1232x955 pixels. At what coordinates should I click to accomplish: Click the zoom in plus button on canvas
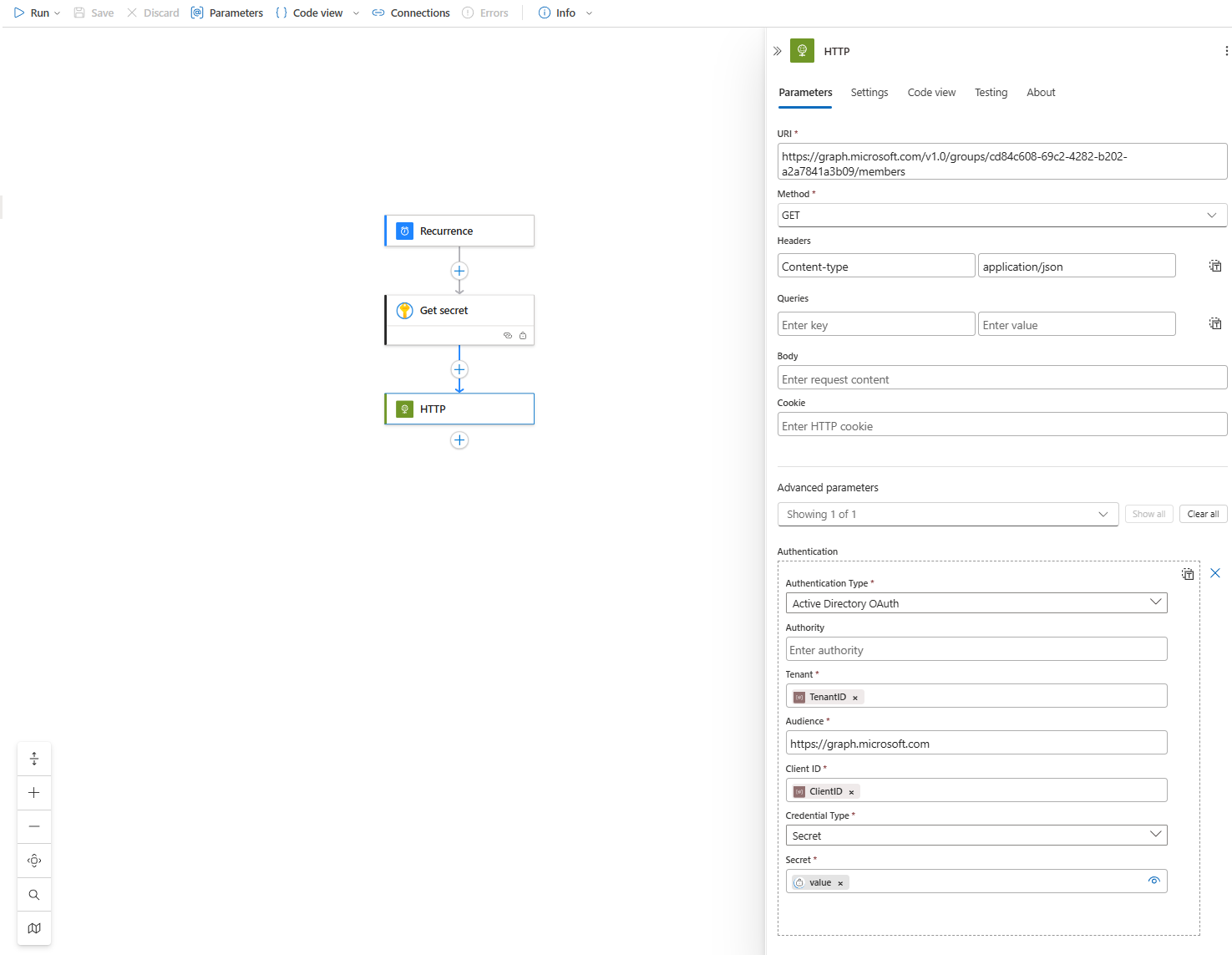tap(34, 793)
